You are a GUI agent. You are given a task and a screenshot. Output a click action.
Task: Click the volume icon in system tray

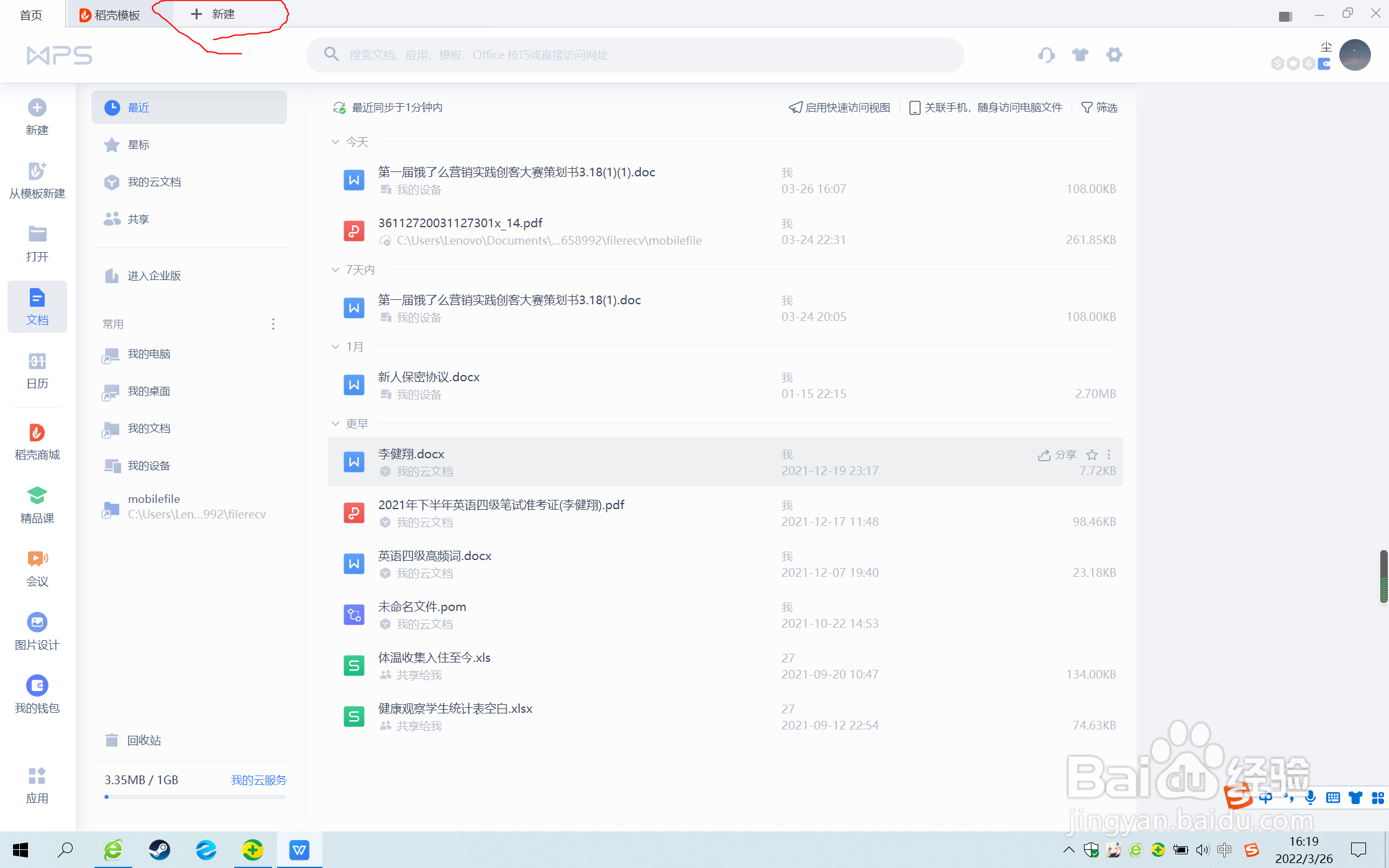tap(1202, 850)
